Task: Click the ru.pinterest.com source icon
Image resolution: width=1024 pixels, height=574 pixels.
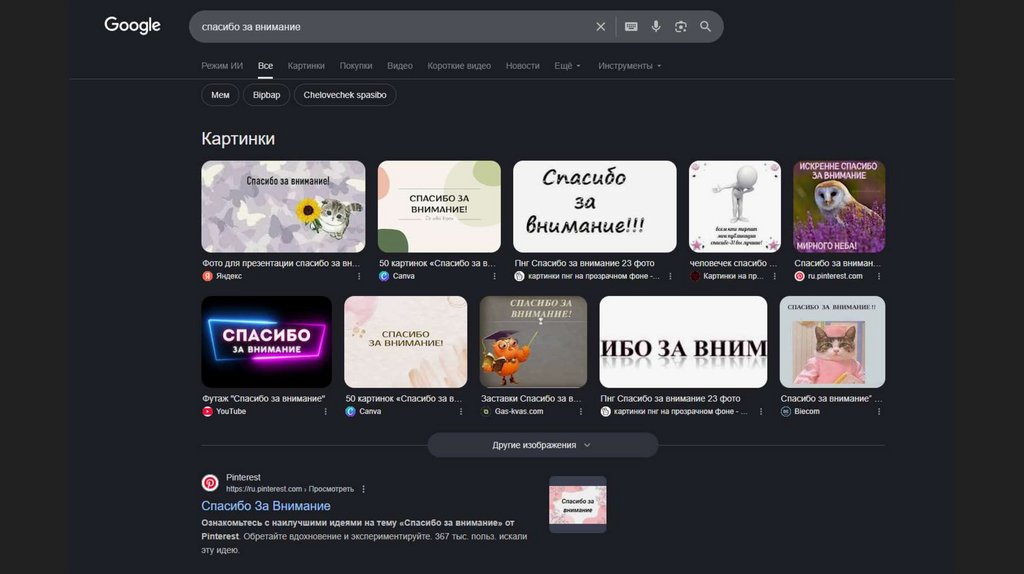Action: [799, 276]
